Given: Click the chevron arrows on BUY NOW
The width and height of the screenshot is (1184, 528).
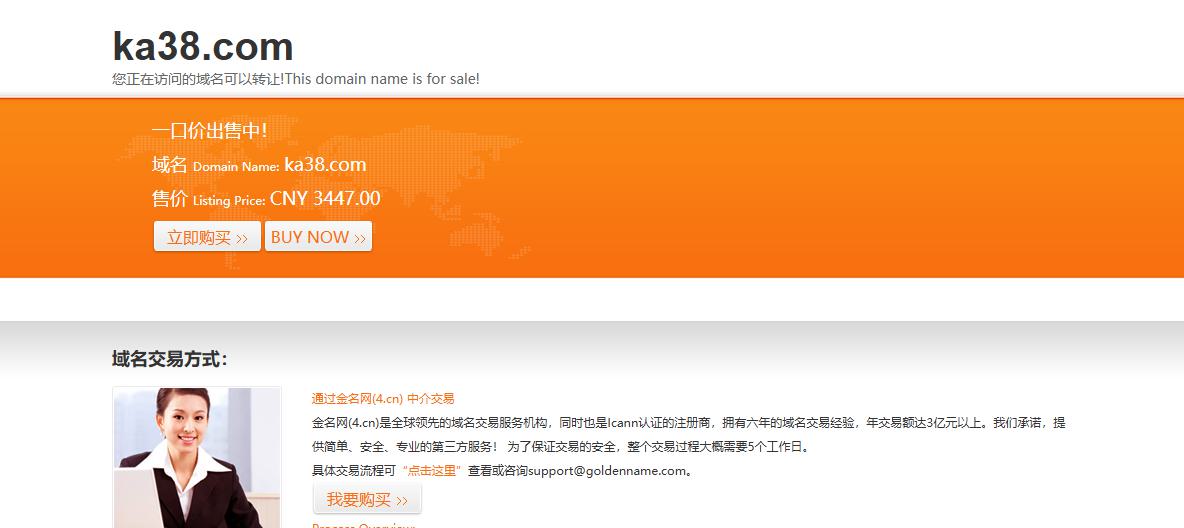Looking at the screenshot, I should (x=360, y=239).
